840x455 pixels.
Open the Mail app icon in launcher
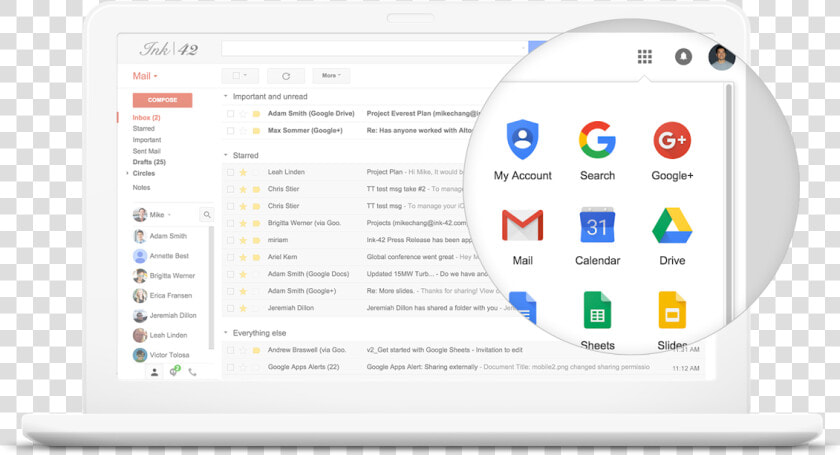[x=522, y=225]
